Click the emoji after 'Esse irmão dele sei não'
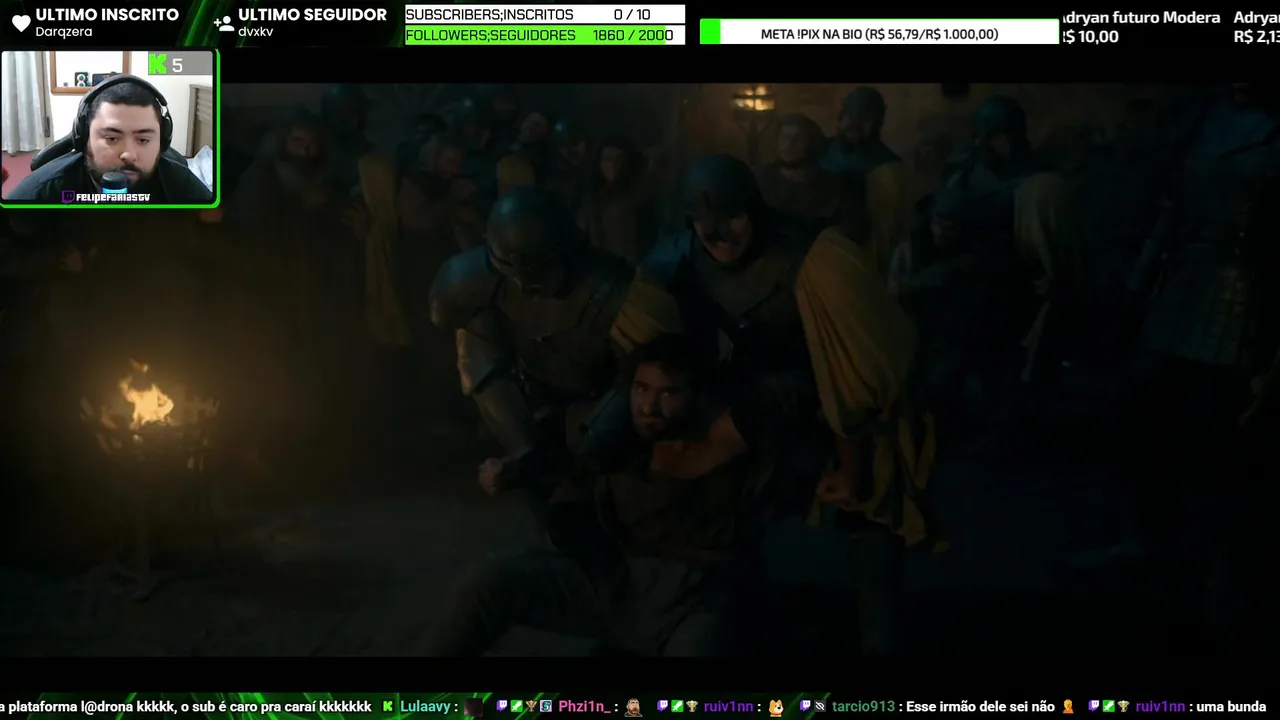The height and width of the screenshot is (720, 1280). point(1068,707)
